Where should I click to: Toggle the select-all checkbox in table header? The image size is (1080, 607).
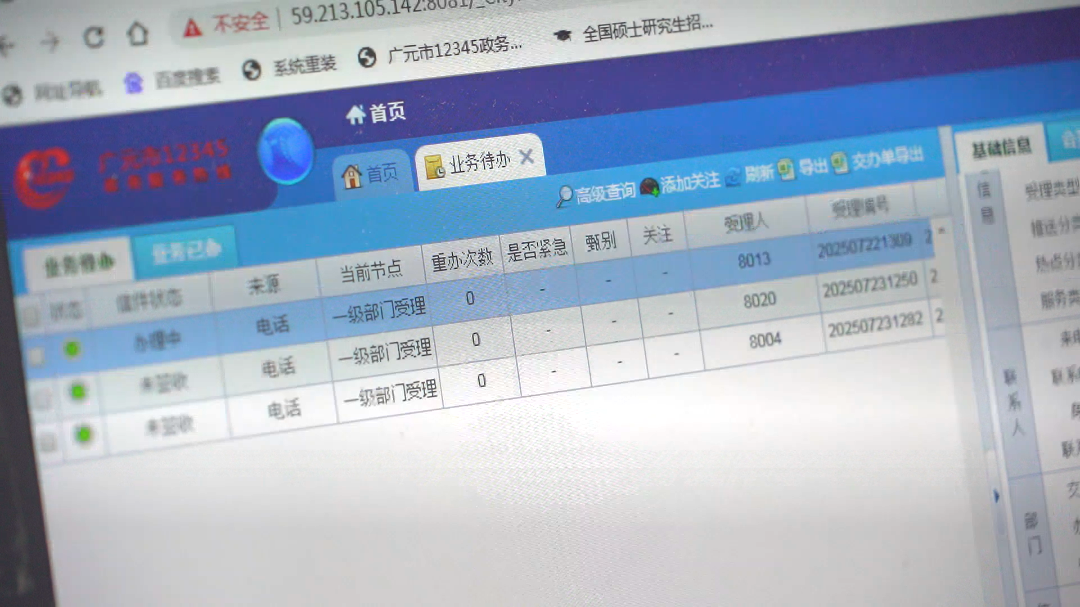coord(31,317)
